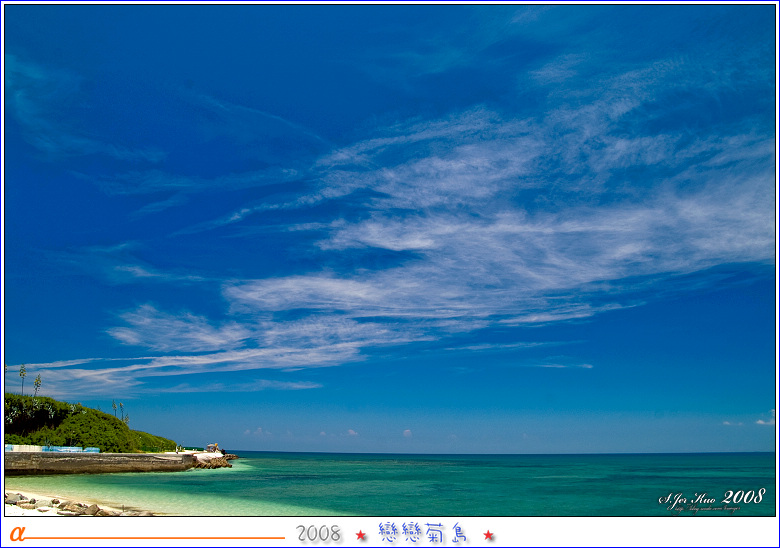
Task: Click the '2008' year in the watermark
Action: (744, 496)
